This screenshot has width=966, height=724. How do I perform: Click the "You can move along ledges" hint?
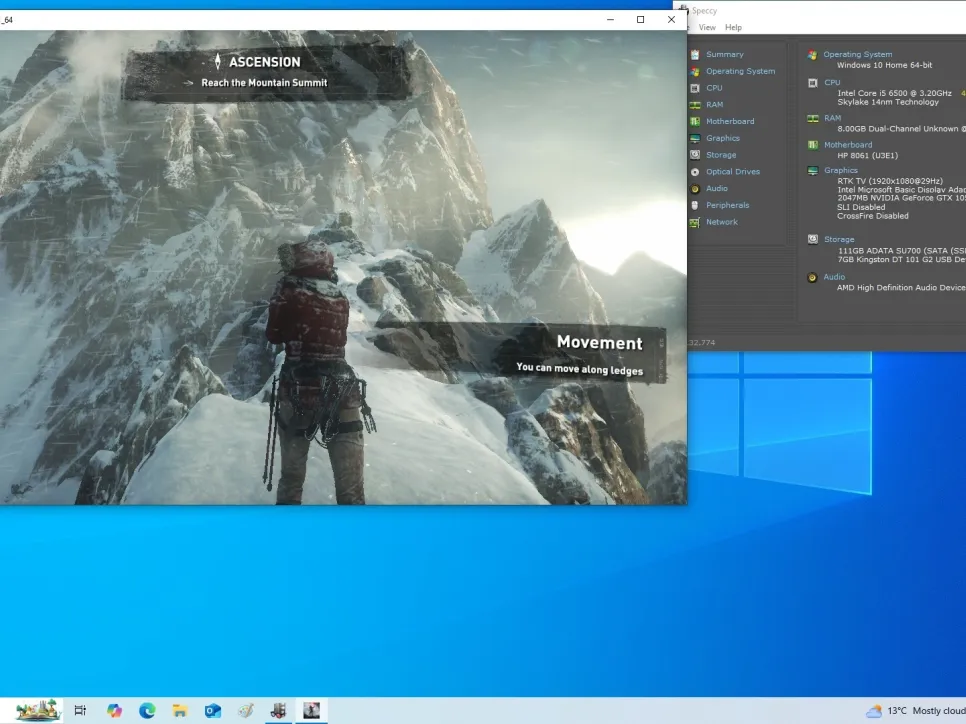(x=579, y=368)
